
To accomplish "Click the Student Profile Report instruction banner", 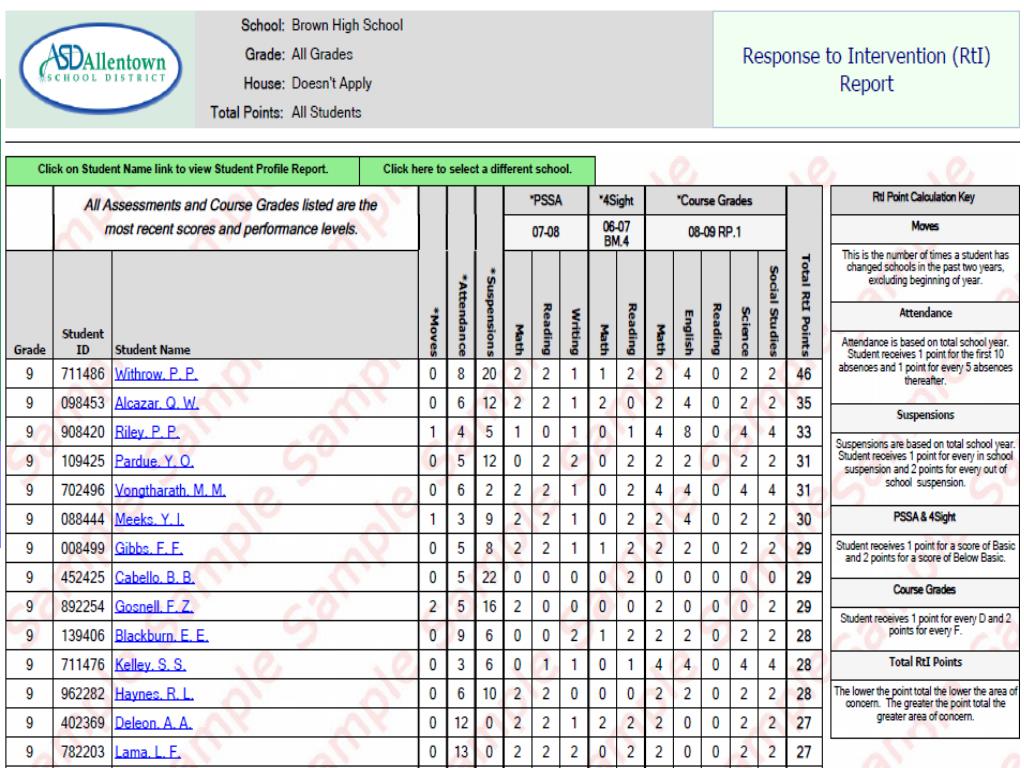I will pos(183,170).
